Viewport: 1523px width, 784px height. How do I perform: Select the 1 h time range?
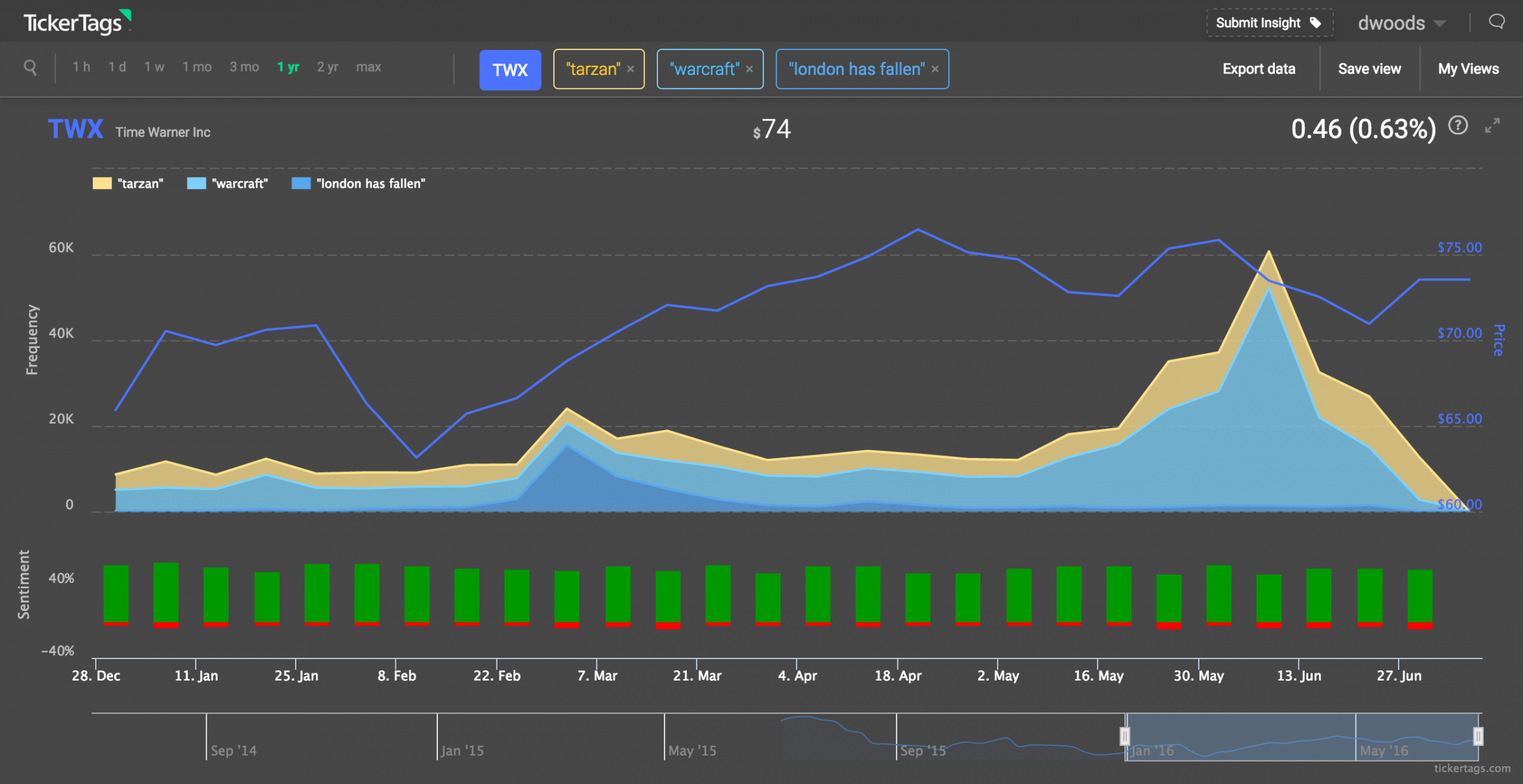click(x=81, y=67)
